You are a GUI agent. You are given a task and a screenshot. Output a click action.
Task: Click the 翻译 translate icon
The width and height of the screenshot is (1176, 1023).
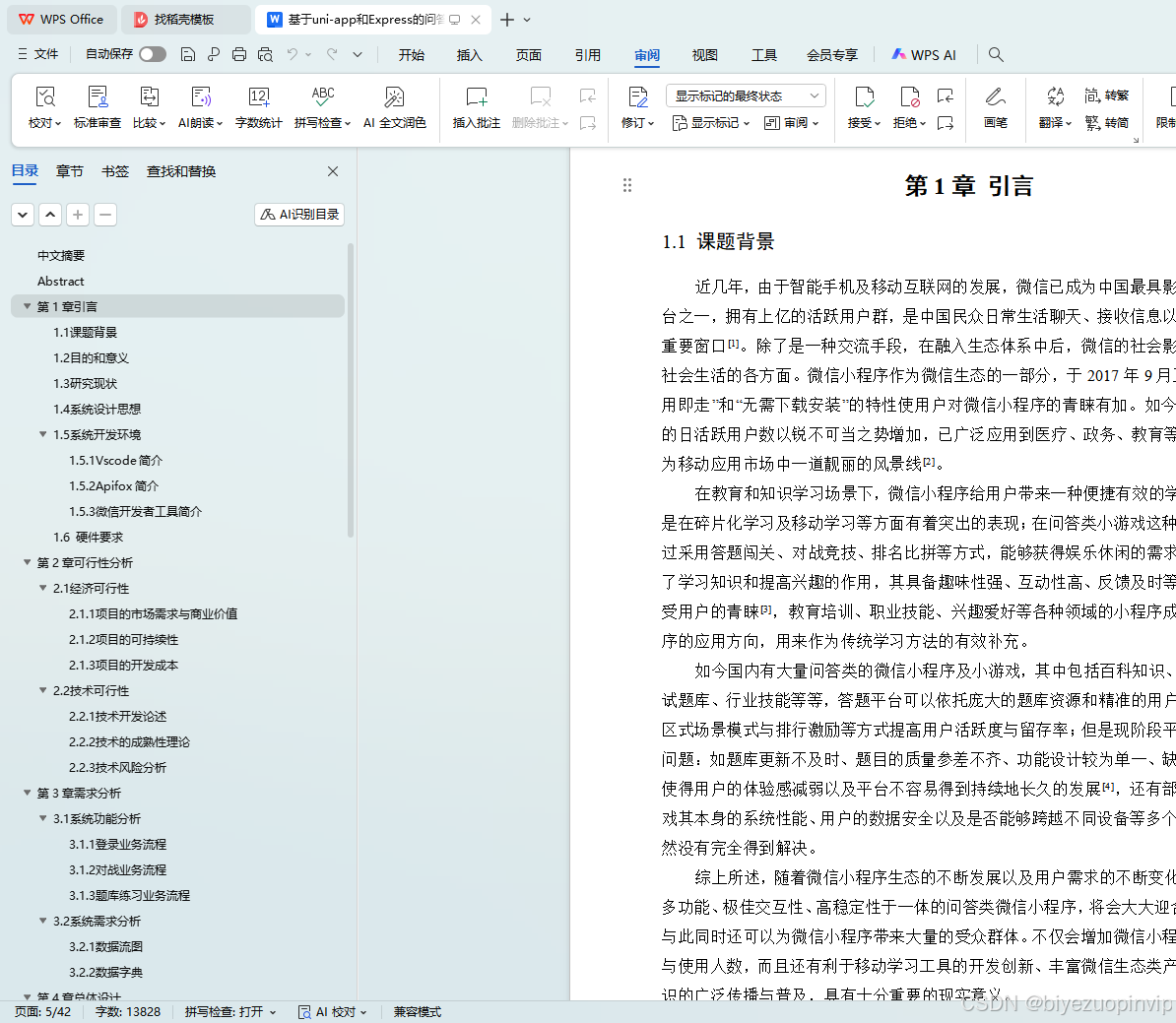[x=1055, y=97]
